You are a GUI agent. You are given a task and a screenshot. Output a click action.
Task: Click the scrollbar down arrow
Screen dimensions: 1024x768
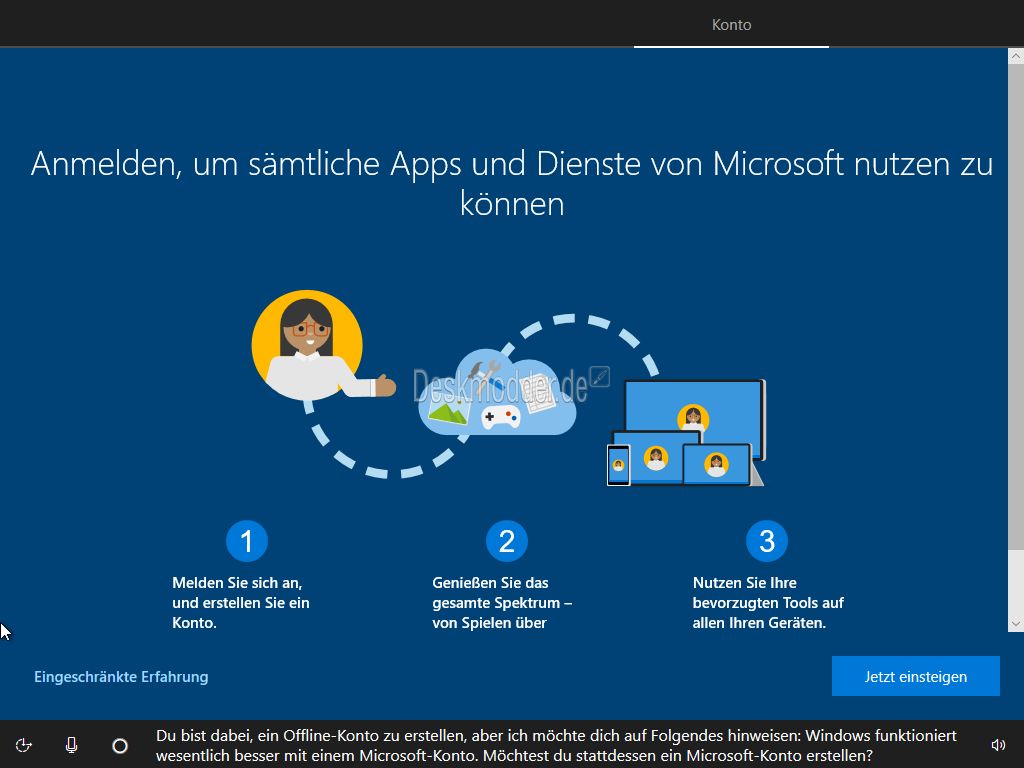pos(1016,624)
